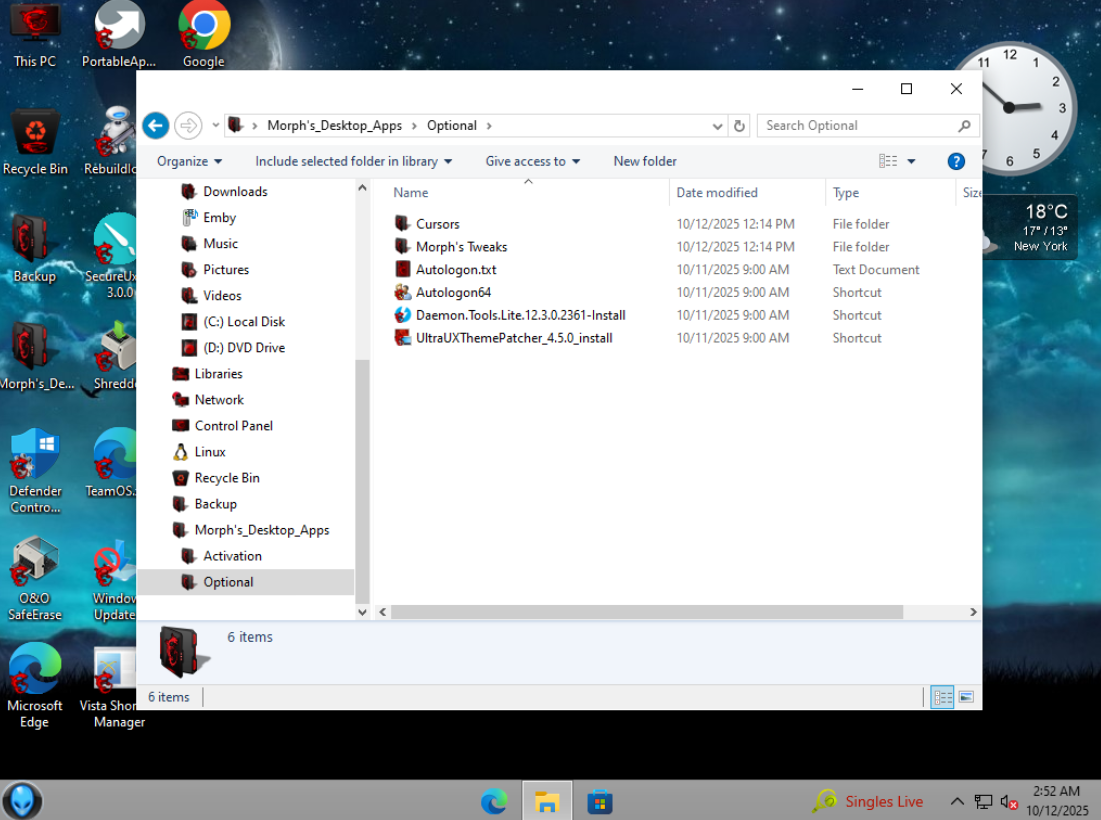Select the Activation folder in navigation tree

coord(232,556)
